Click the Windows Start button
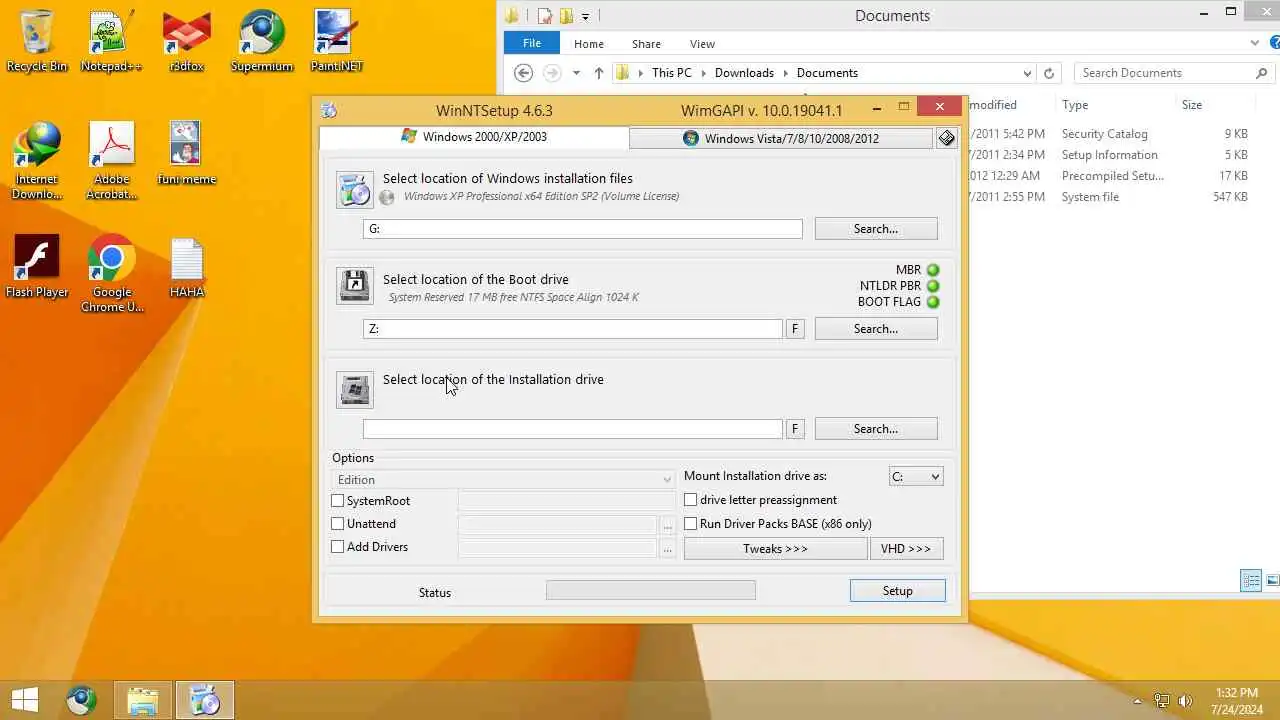 (24, 700)
